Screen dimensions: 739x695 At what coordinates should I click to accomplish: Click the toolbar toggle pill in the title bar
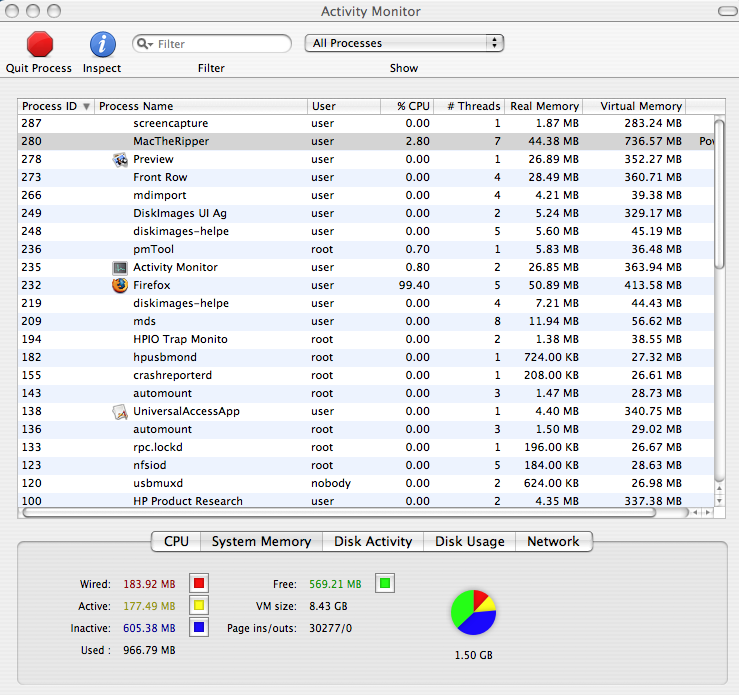pyautogui.click(x=728, y=11)
